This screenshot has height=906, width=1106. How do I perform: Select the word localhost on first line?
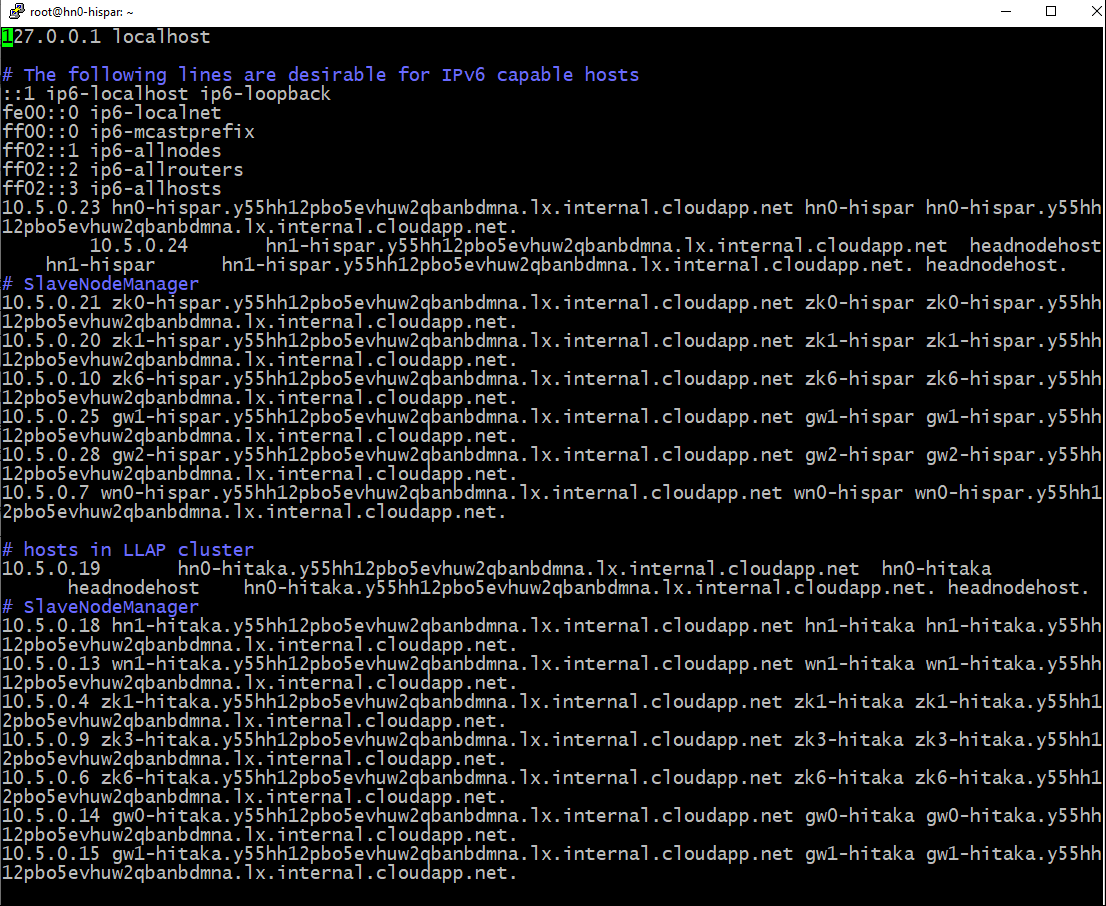161,37
